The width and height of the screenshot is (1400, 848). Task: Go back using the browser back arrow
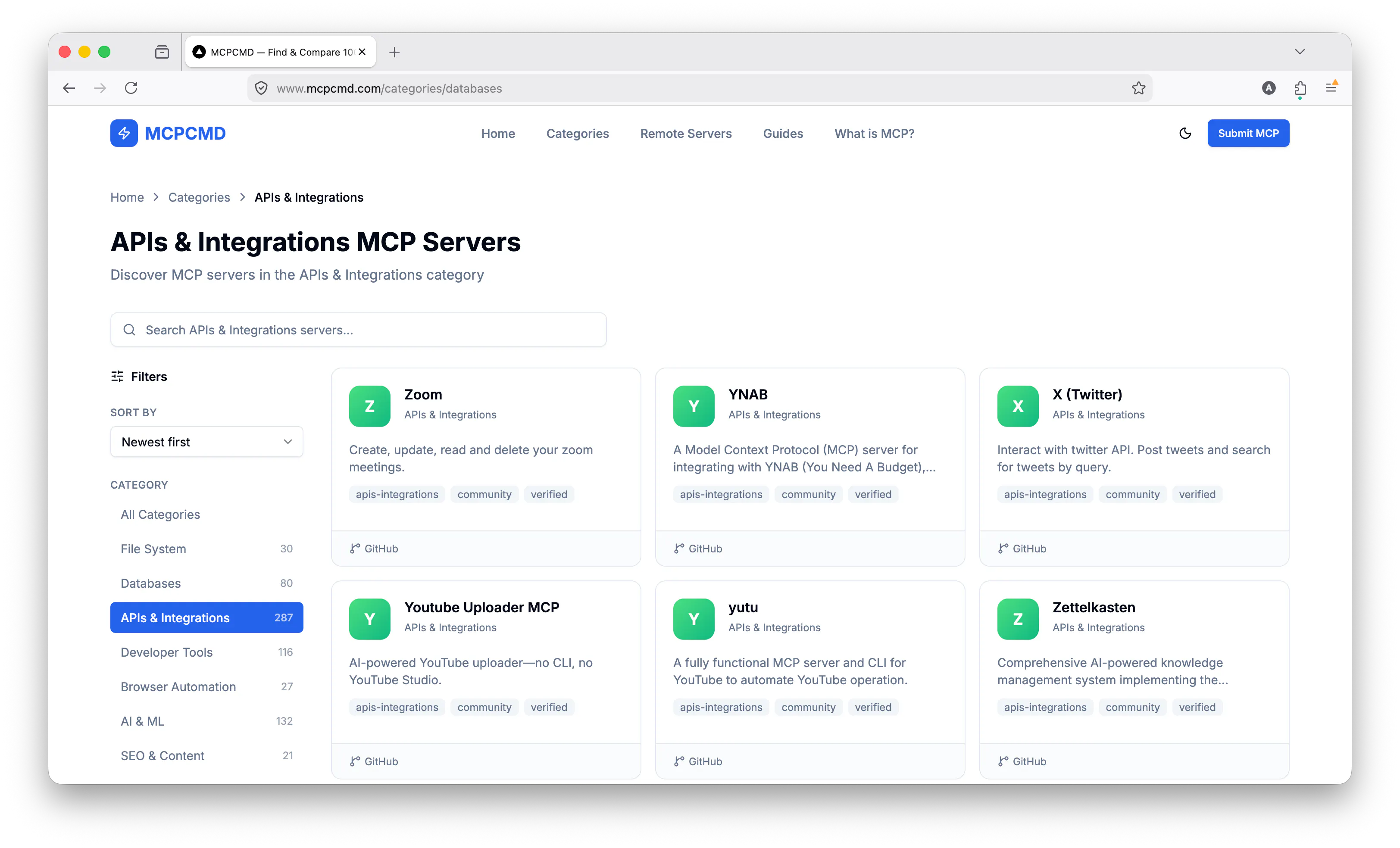pyautogui.click(x=69, y=88)
